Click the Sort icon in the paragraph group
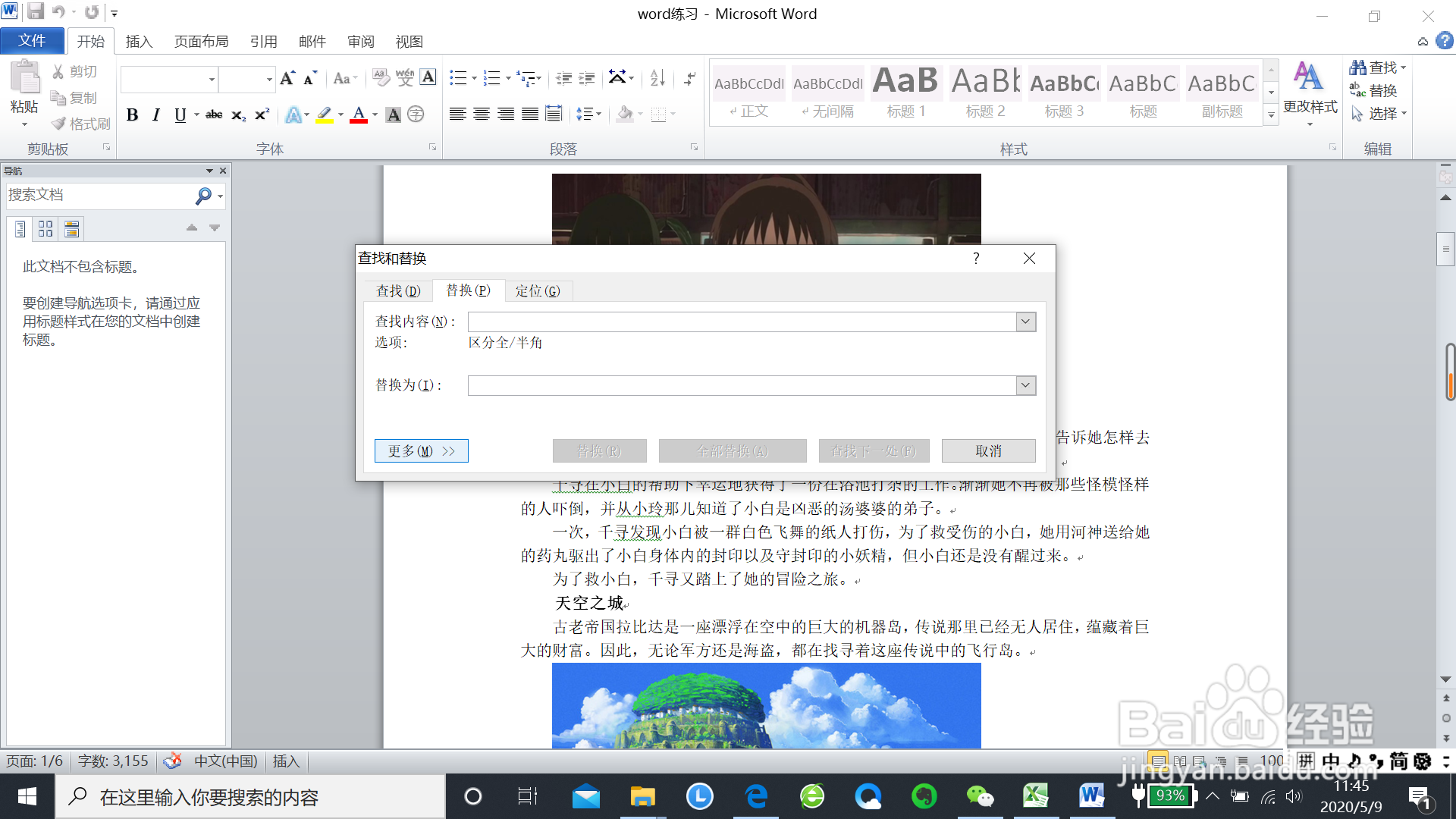Screen dimensions: 1456x819 657,77
